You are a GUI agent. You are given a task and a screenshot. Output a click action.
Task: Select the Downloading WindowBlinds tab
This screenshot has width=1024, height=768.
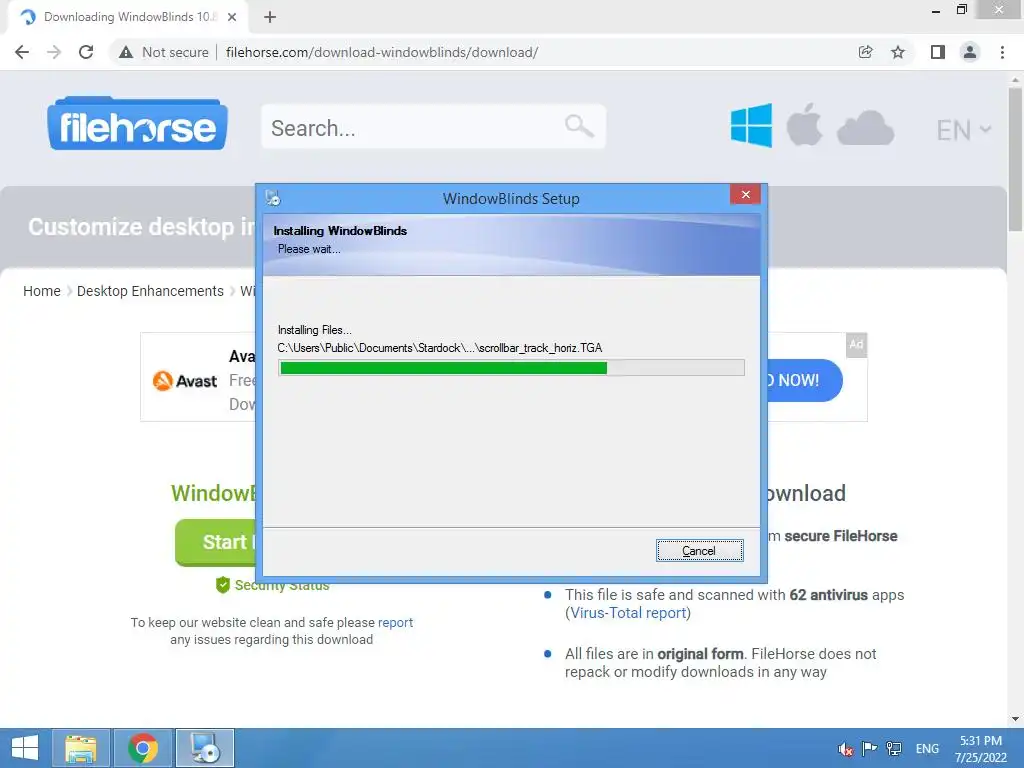coord(127,17)
